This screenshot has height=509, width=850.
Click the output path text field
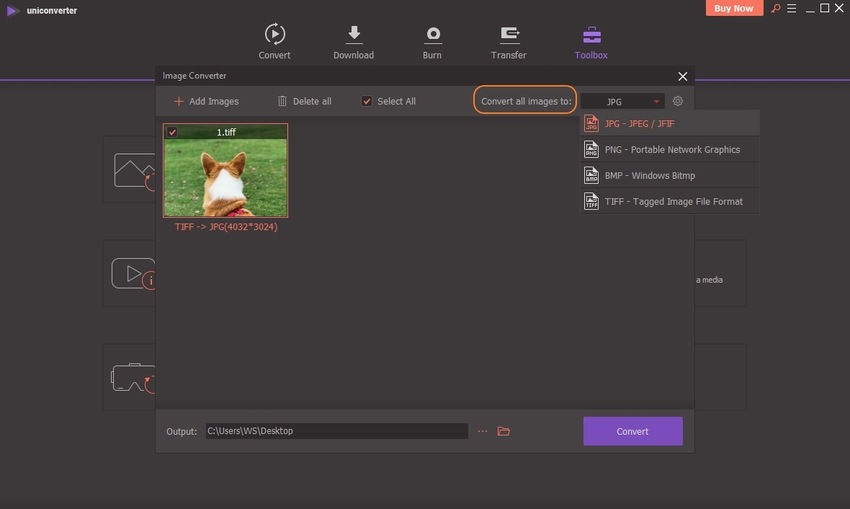tap(336, 431)
